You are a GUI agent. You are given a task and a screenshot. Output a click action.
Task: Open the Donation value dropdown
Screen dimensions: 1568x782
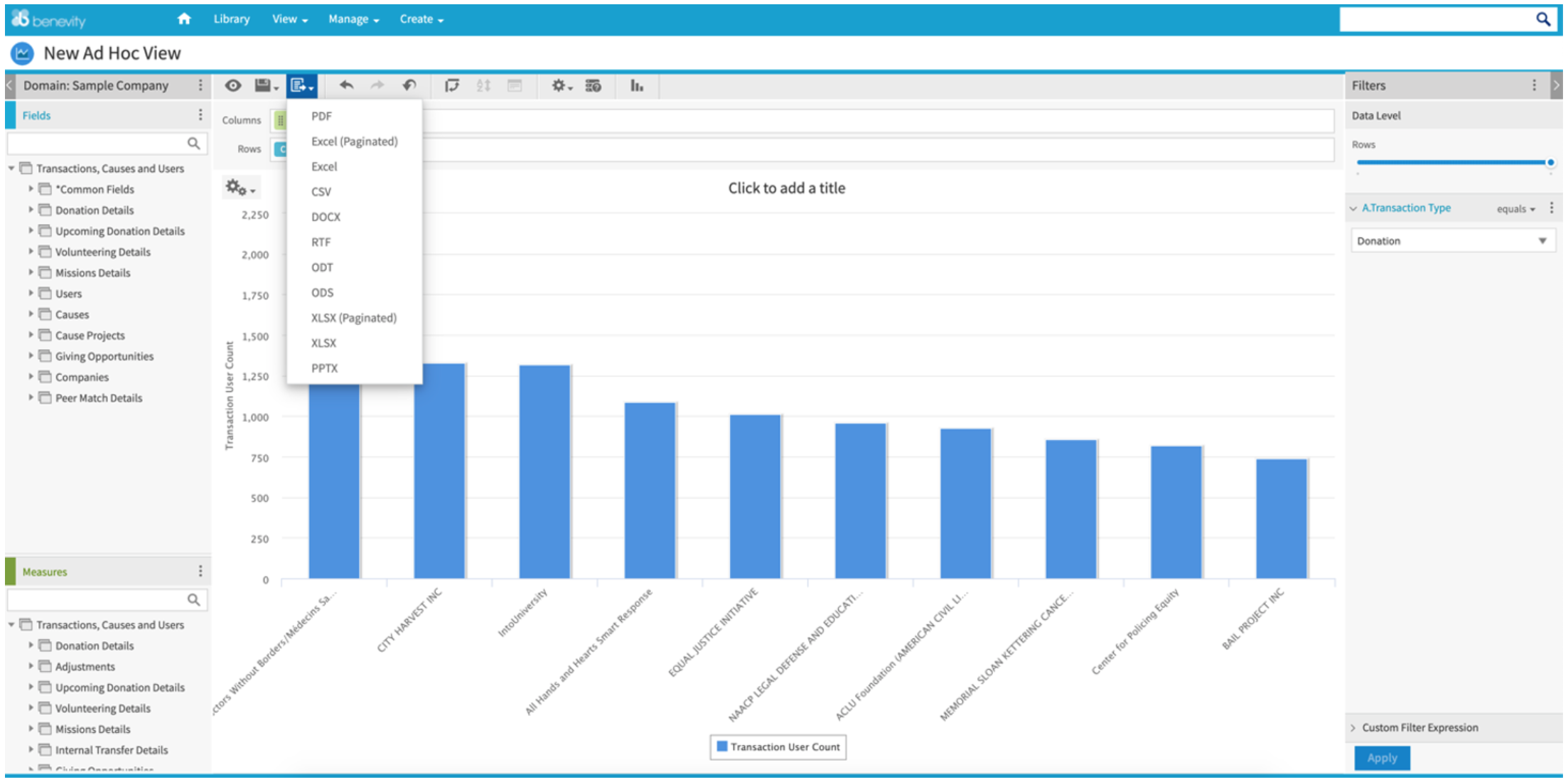click(1453, 241)
